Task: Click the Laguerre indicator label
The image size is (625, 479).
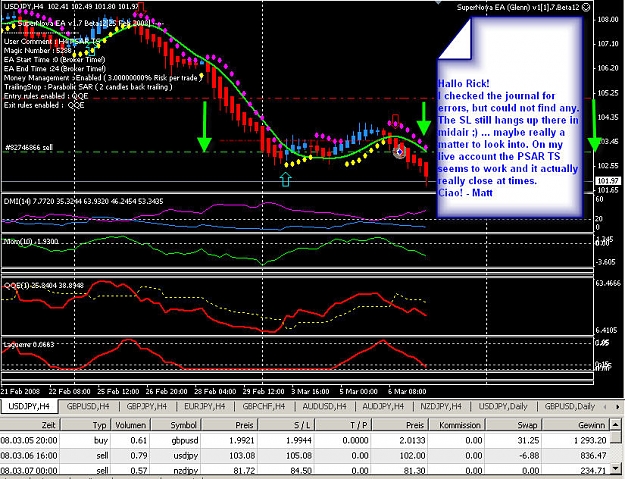Action: (29, 344)
